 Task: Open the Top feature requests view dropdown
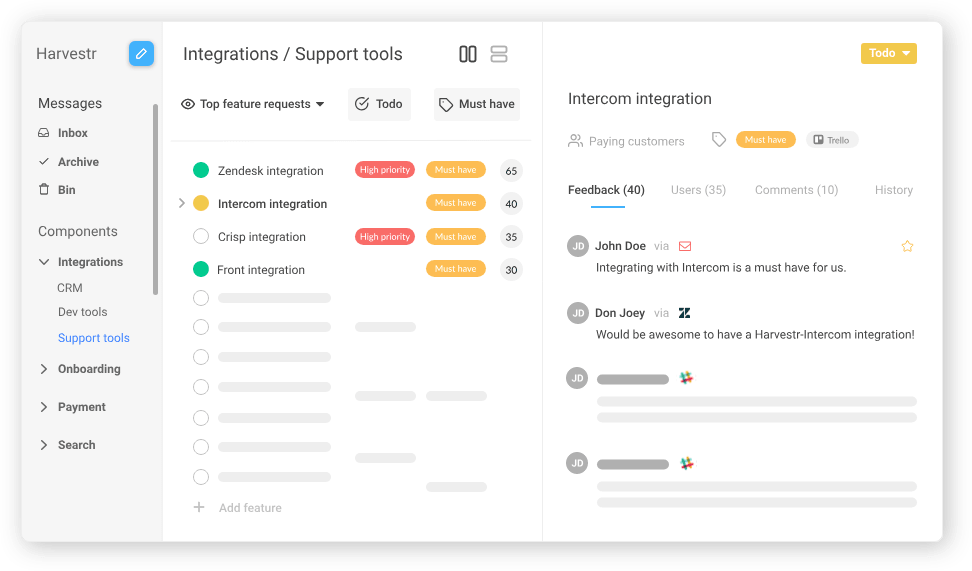[x=253, y=104]
